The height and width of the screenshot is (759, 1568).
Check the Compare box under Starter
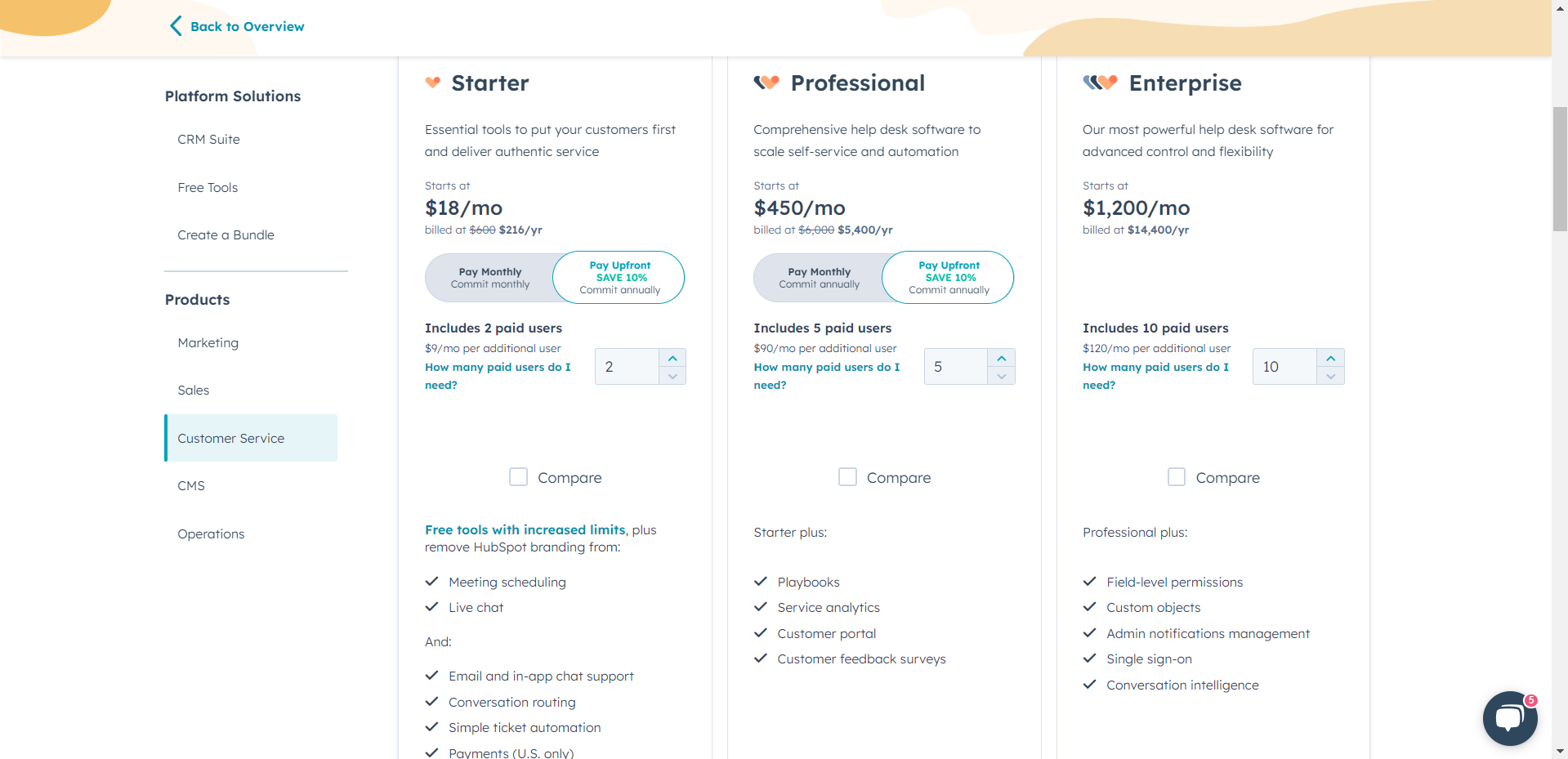click(518, 476)
